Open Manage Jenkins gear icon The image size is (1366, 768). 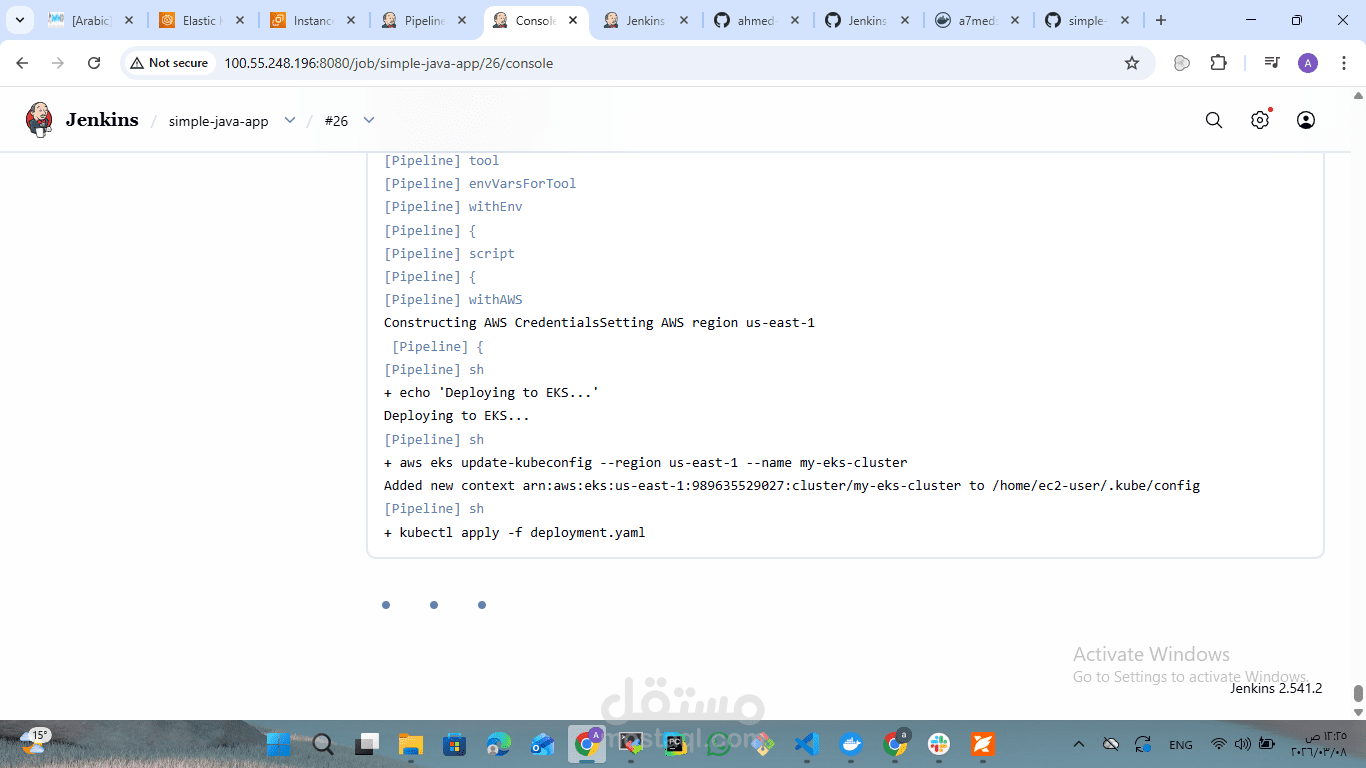tap(1260, 120)
